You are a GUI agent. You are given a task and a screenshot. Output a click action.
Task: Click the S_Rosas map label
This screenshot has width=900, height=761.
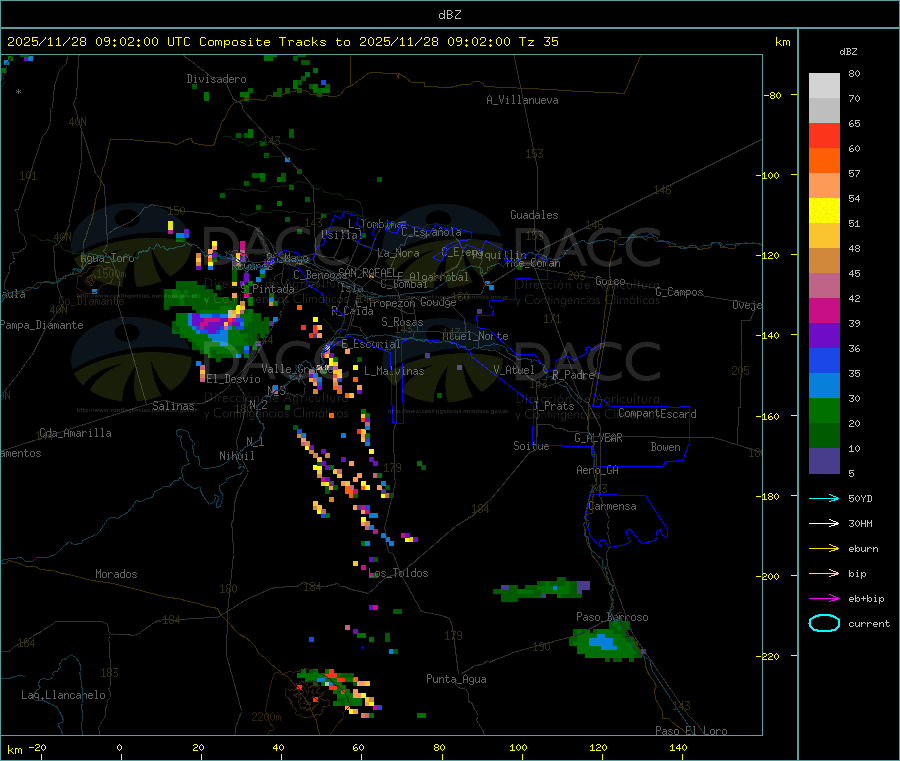pyautogui.click(x=402, y=322)
